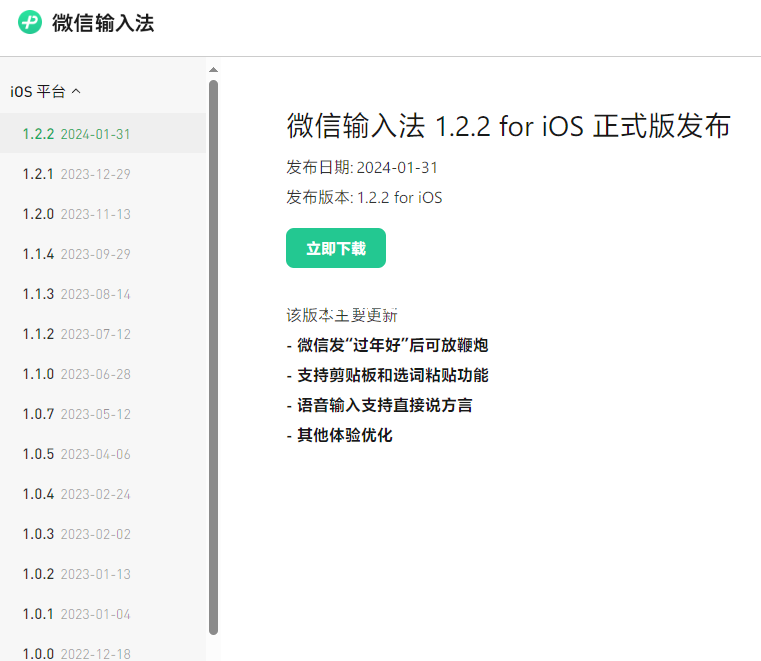Click the sidebar scrollbar up arrow
Screen dimensions: 761x661
point(213,70)
